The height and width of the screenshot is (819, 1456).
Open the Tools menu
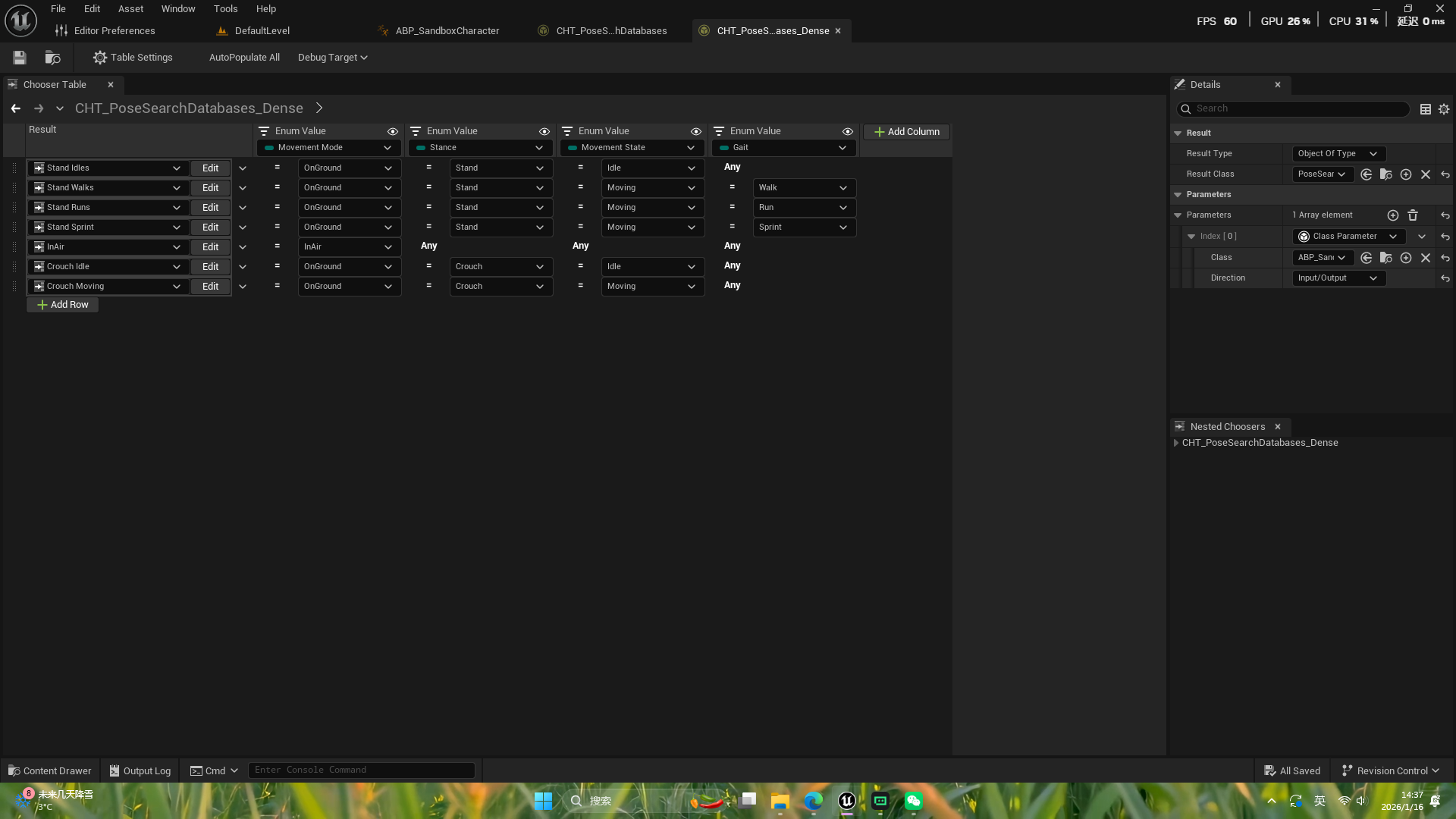point(225,9)
